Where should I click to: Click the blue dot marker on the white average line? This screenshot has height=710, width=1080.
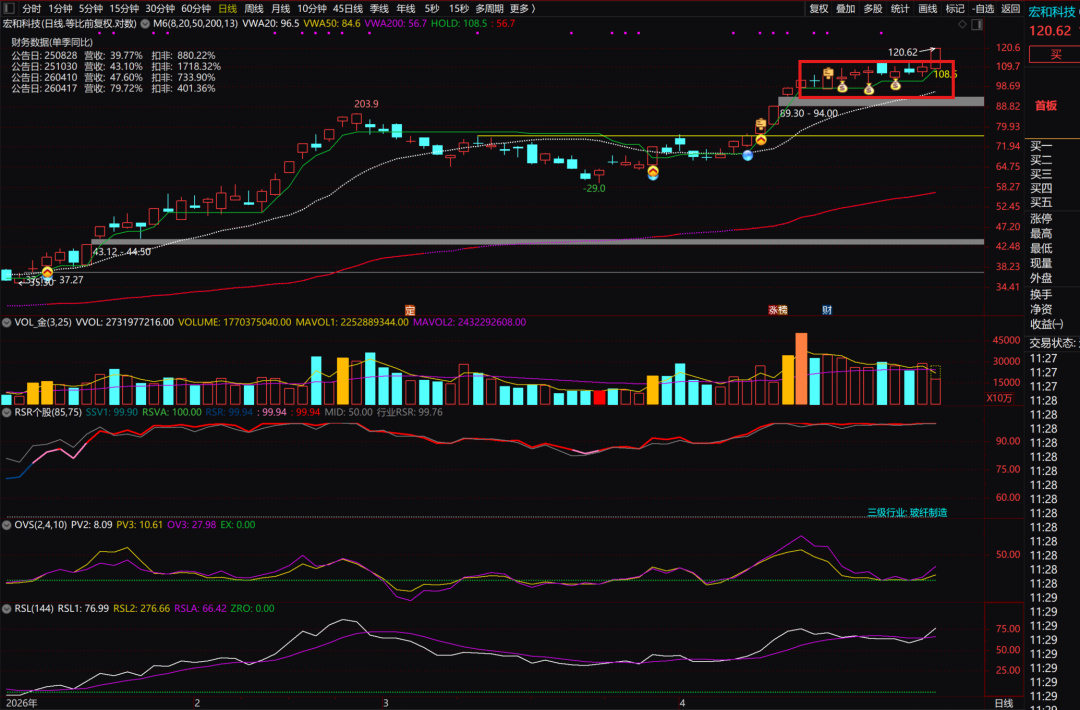(747, 156)
